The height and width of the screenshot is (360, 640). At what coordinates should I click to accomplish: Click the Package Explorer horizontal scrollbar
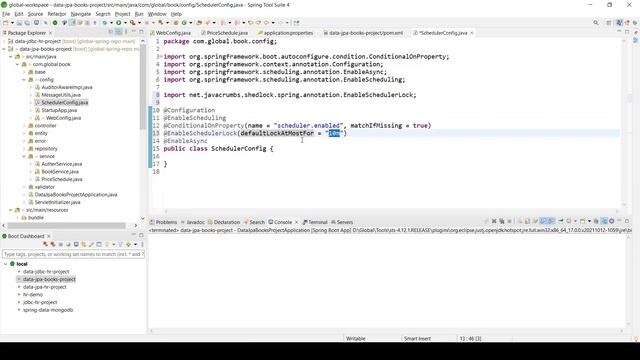(67, 226)
